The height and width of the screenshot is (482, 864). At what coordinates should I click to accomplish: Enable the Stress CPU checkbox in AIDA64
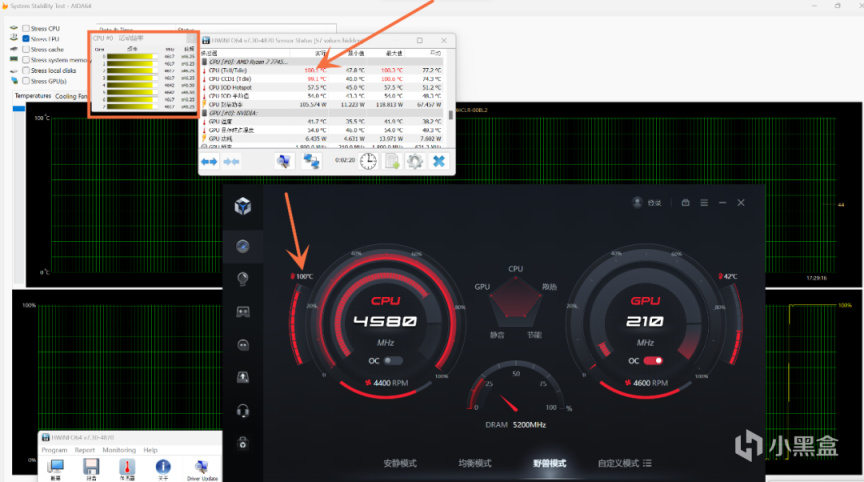pyautogui.click(x=26, y=28)
